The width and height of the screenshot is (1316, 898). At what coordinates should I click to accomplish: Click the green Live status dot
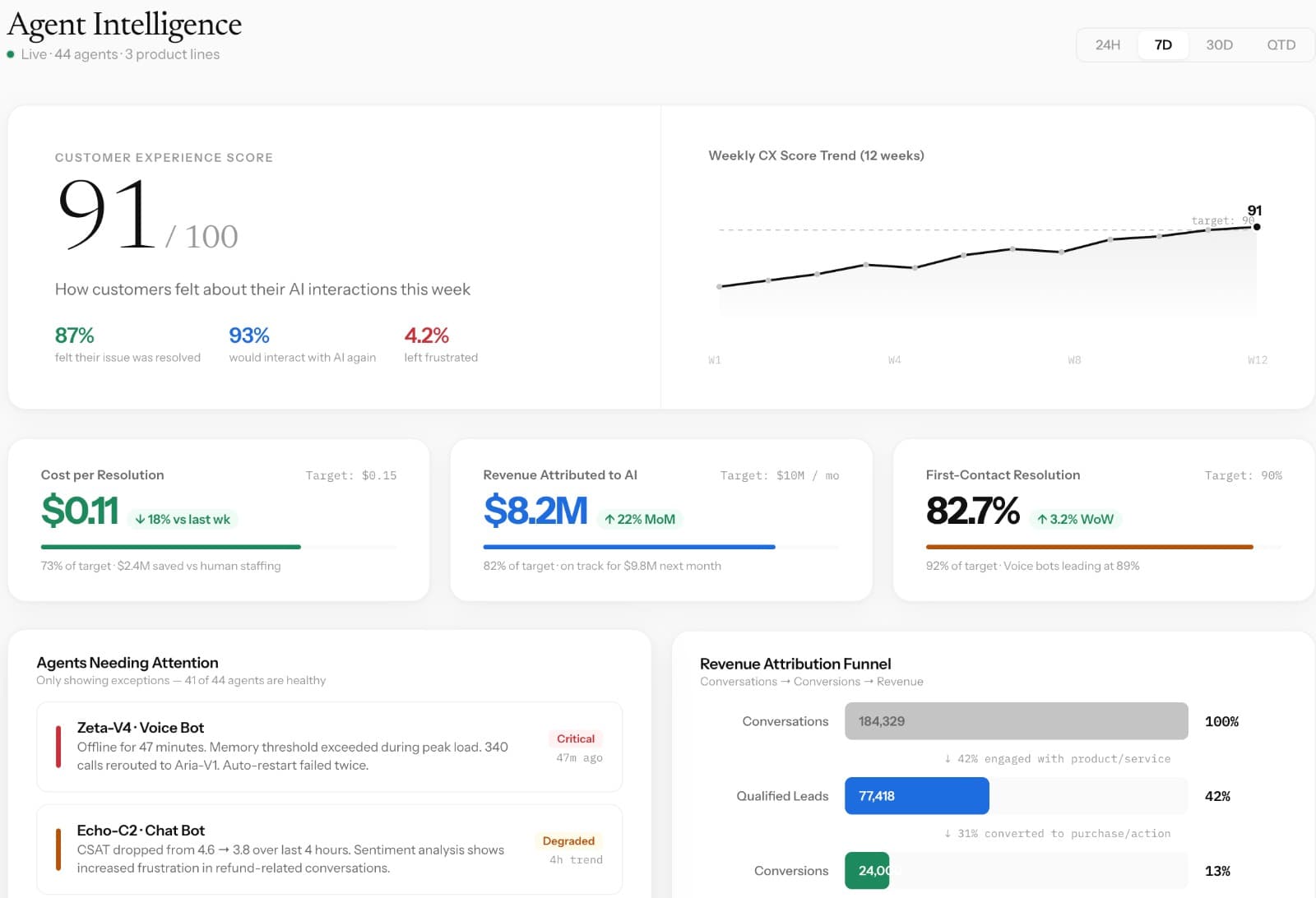point(12,54)
